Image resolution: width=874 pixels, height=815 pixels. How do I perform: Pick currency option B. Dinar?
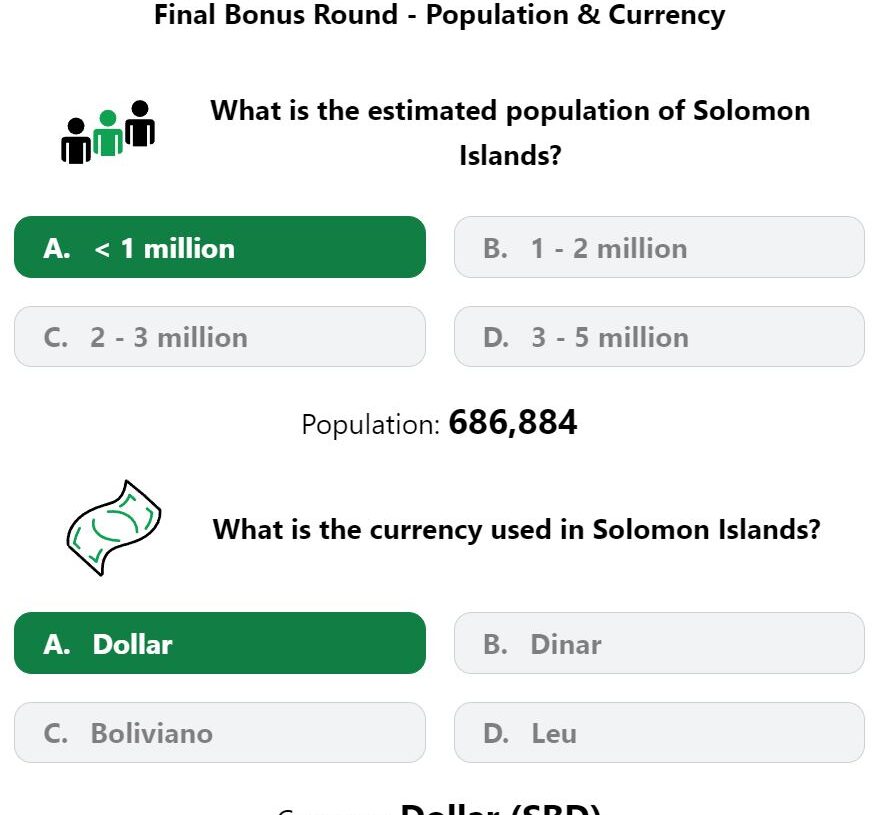point(659,643)
